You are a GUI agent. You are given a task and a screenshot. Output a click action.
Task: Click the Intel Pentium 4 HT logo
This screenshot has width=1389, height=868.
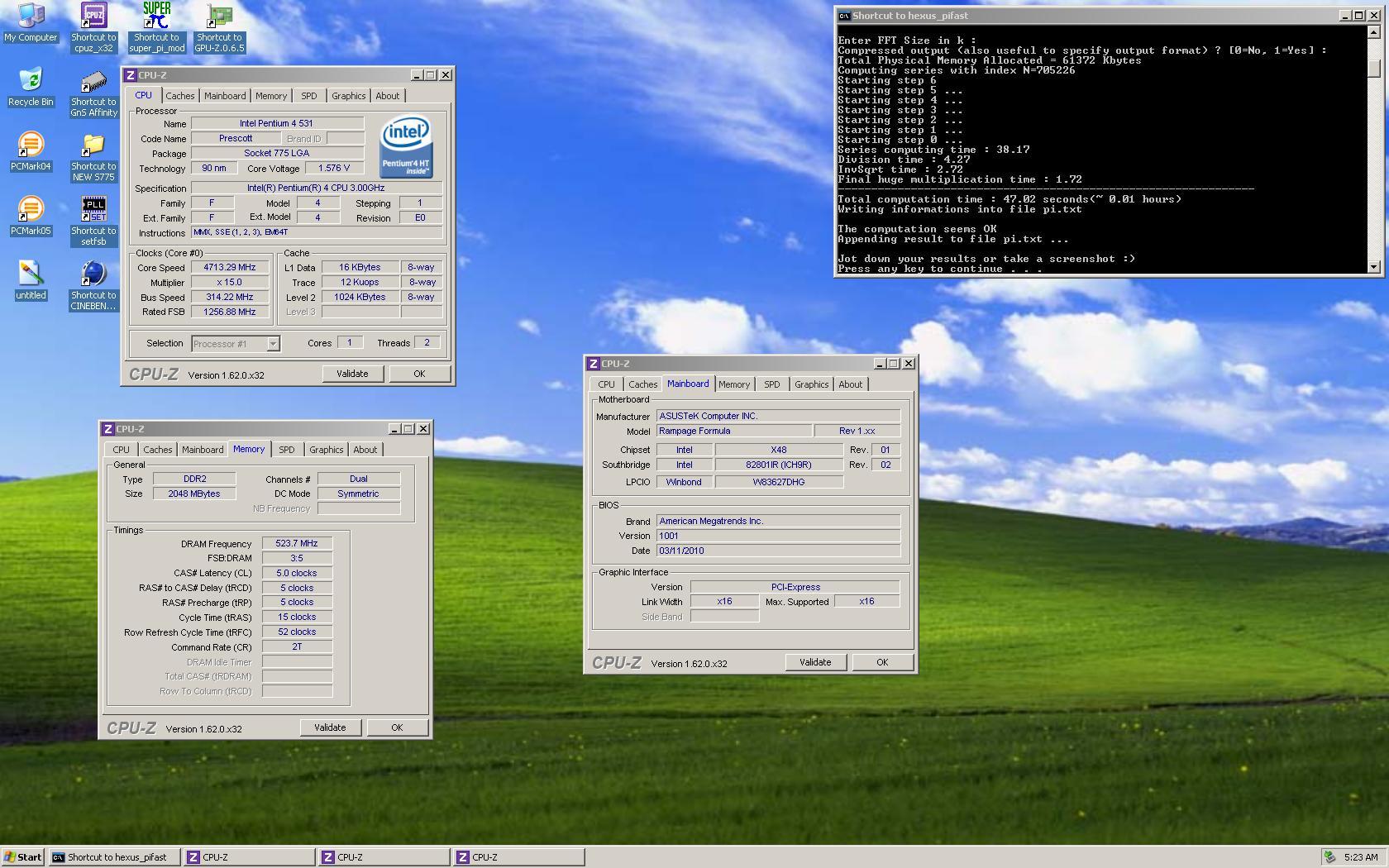pos(406,147)
